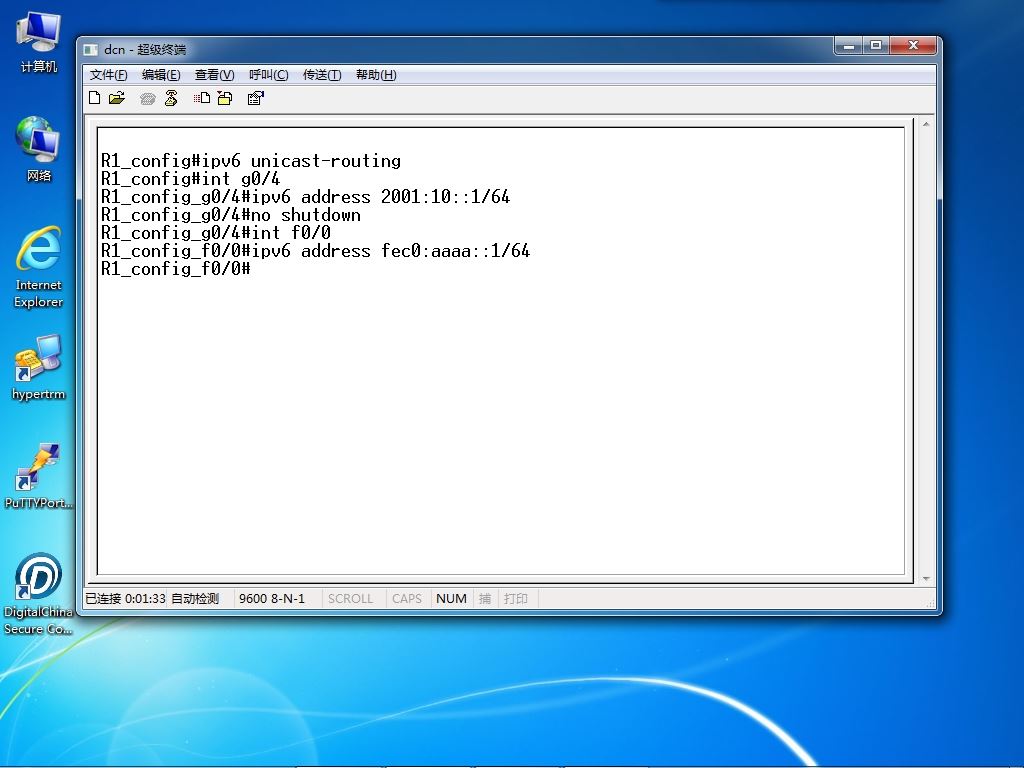1024x768 pixels.
Task: Open the 编辑(E) menu
Action: pos(161,74)
